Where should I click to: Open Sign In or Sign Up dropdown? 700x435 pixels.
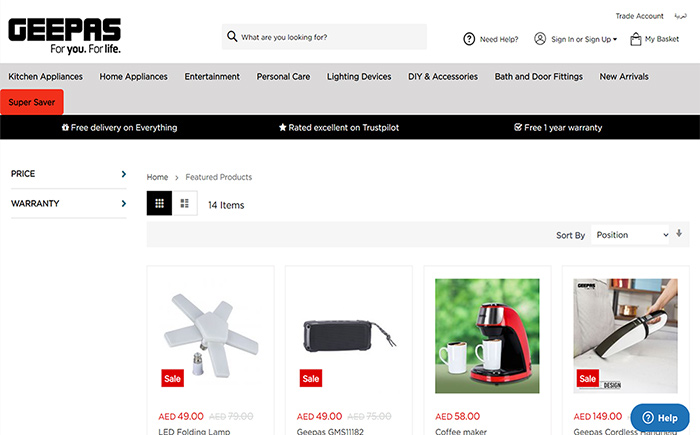point(584,39)
